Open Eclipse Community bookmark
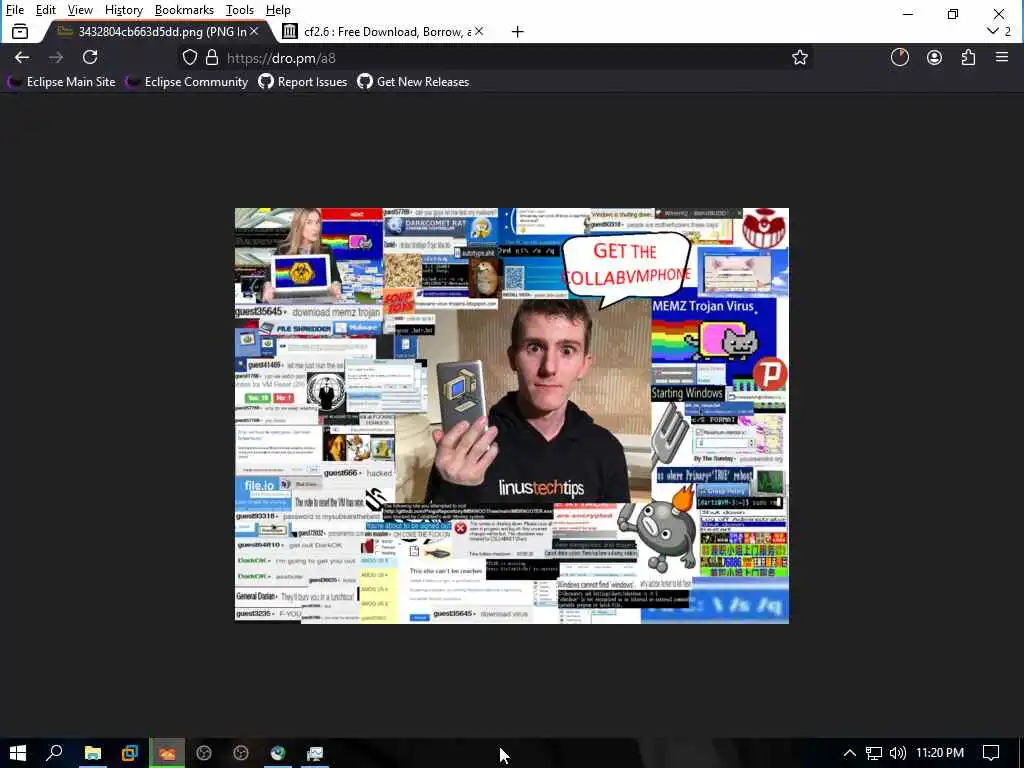This screenshot has width=1024, height=768. pyautogui.click(x=187, y=82)
